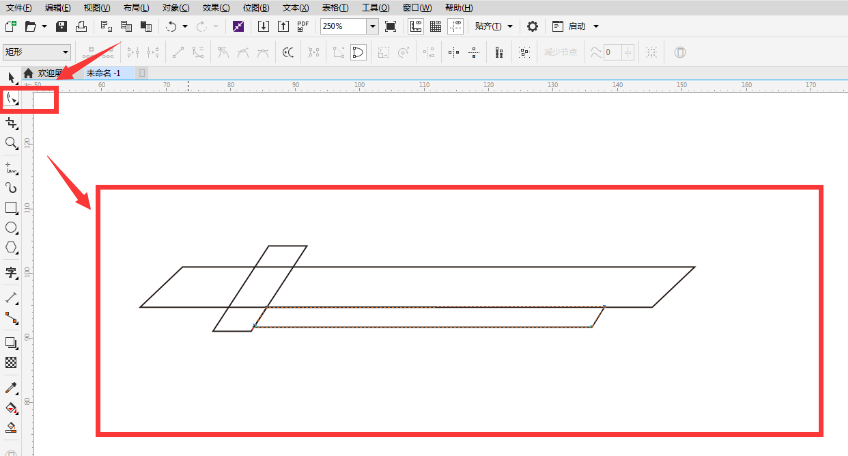The image size is (848, 456).
Task: Undo the last action
Action: 171,26
